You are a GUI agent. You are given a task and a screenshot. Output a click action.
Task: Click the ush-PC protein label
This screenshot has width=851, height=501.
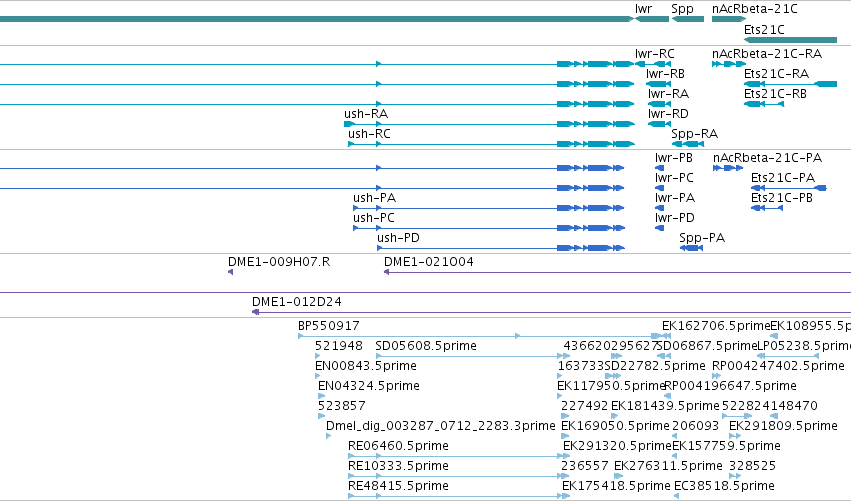click(x=374, y=218)
